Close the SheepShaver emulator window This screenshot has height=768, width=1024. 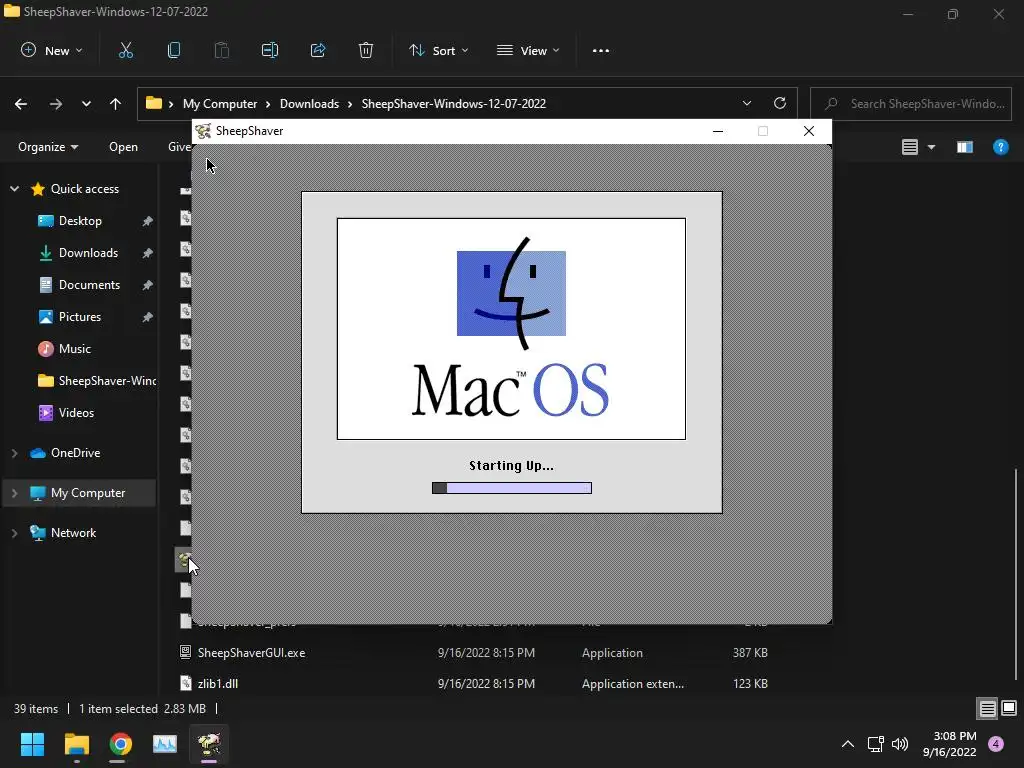[x=808, y=131]
